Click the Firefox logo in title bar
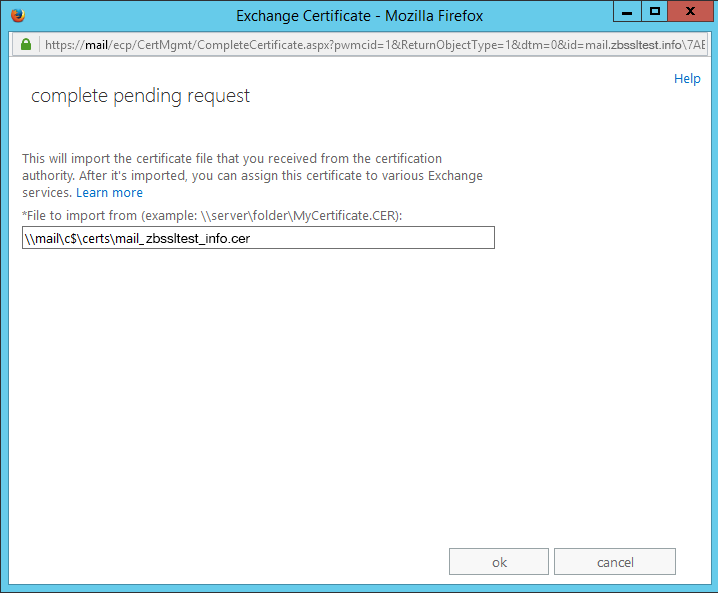Screen dimensions: 718x593 pos(17,15)
